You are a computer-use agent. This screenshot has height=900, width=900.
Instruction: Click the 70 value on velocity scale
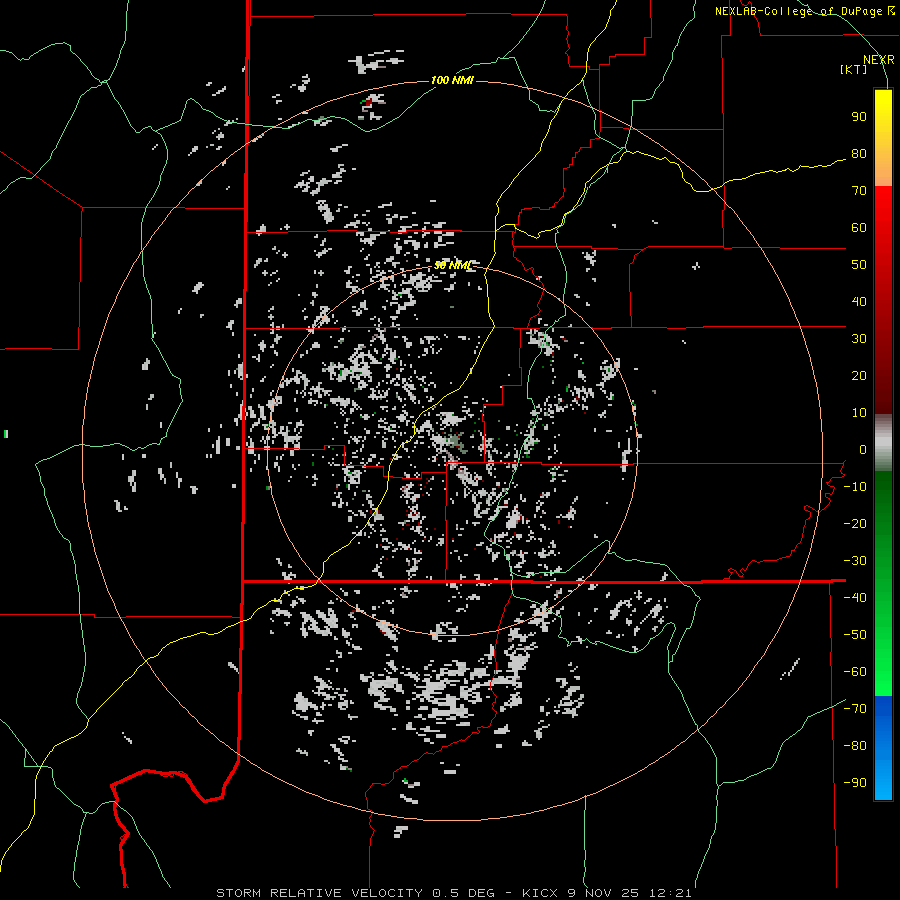pos(859,191)
